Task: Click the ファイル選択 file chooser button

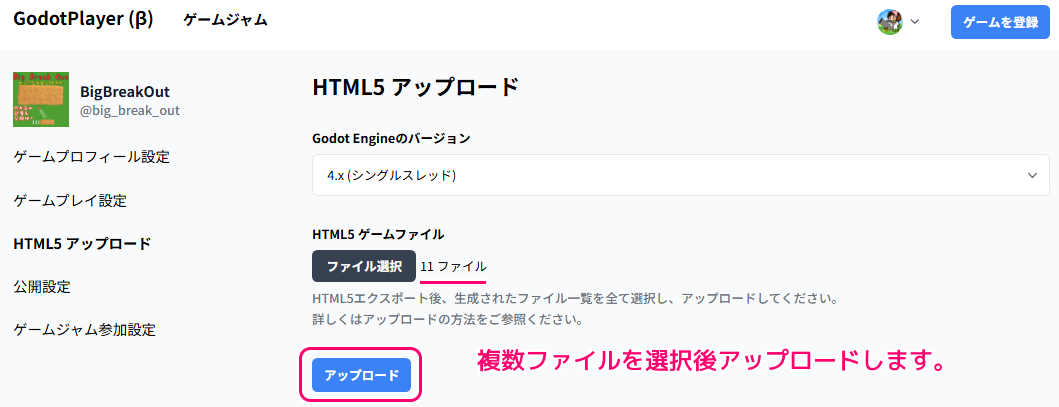Action: [x=364, y=266]
